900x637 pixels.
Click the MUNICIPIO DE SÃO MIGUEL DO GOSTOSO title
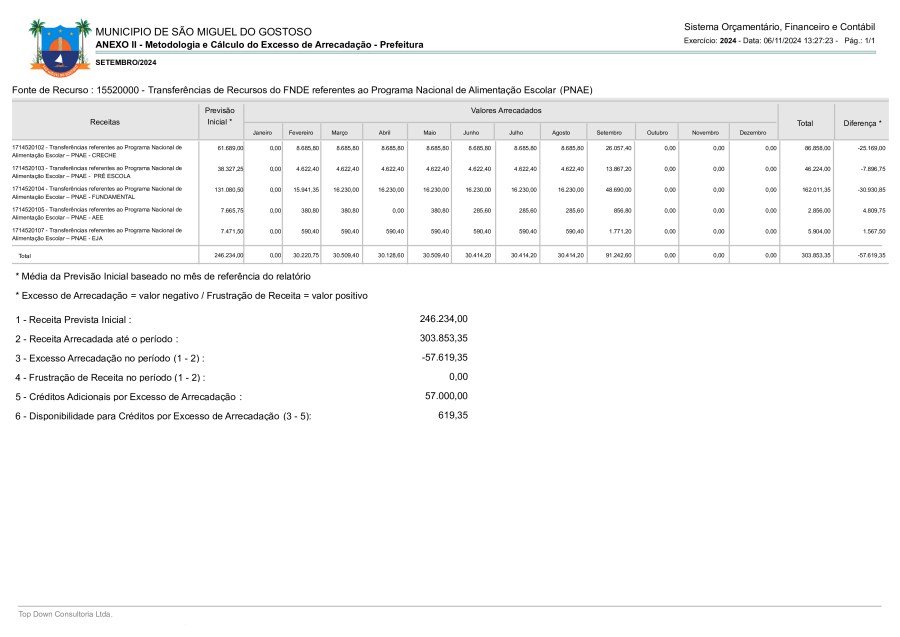click(203, 32)
